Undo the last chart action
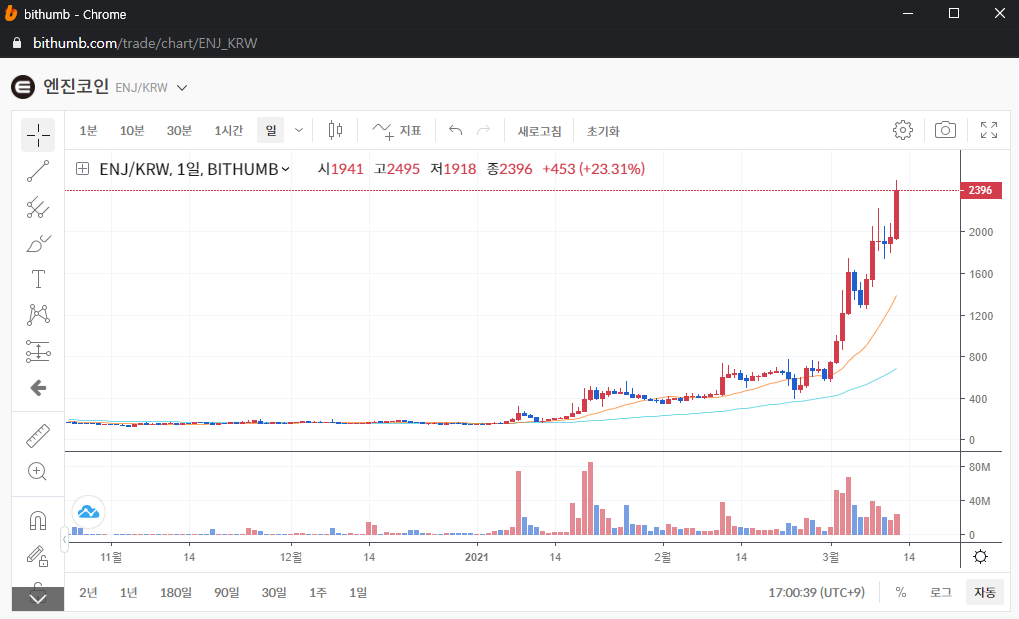 point(456,131)
